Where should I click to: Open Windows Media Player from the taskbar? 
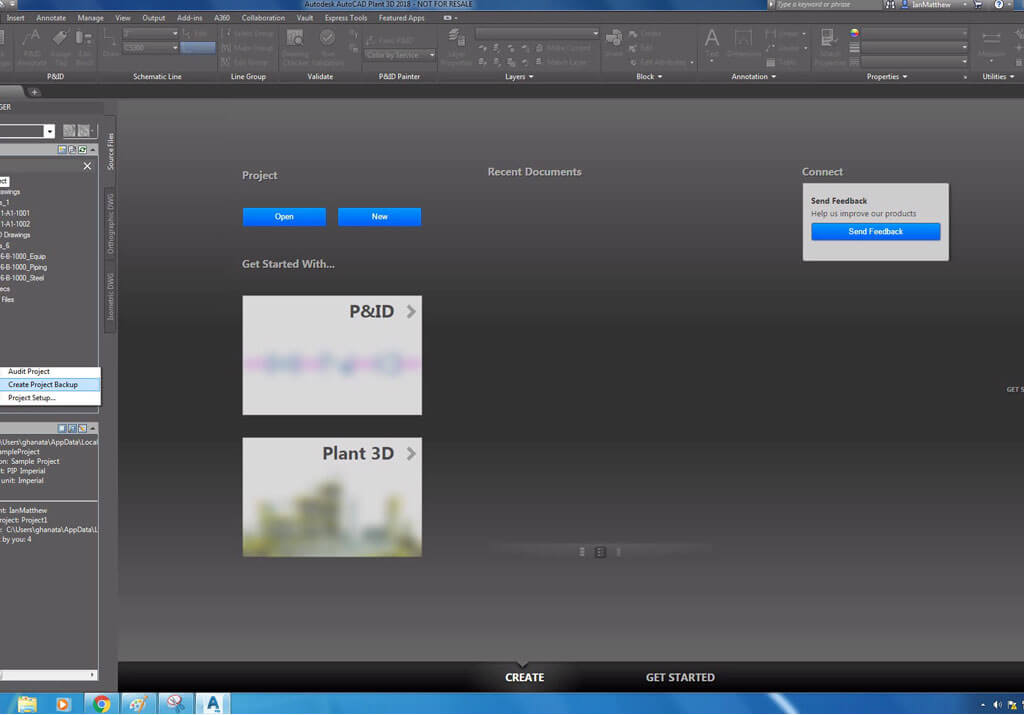(x=63, y=704)
